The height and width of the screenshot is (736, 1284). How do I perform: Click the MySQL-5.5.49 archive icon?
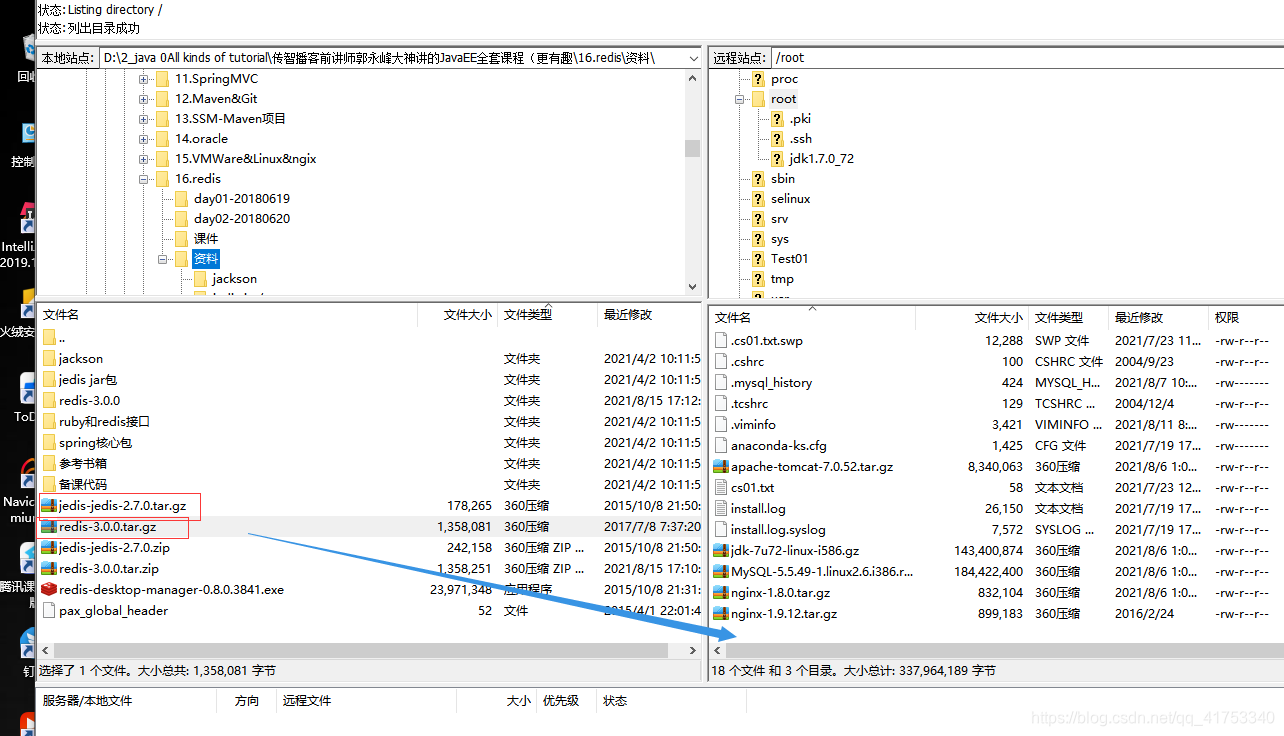(x=721, y=572)
